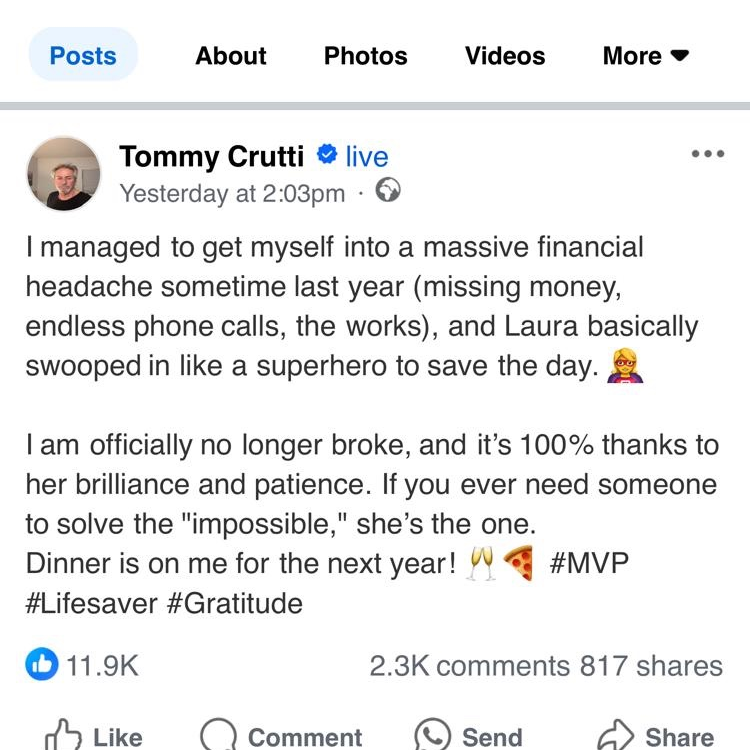750x750 pixels.
Task: Open the 2.3K comments list
Action: click(x=468, y=666)
